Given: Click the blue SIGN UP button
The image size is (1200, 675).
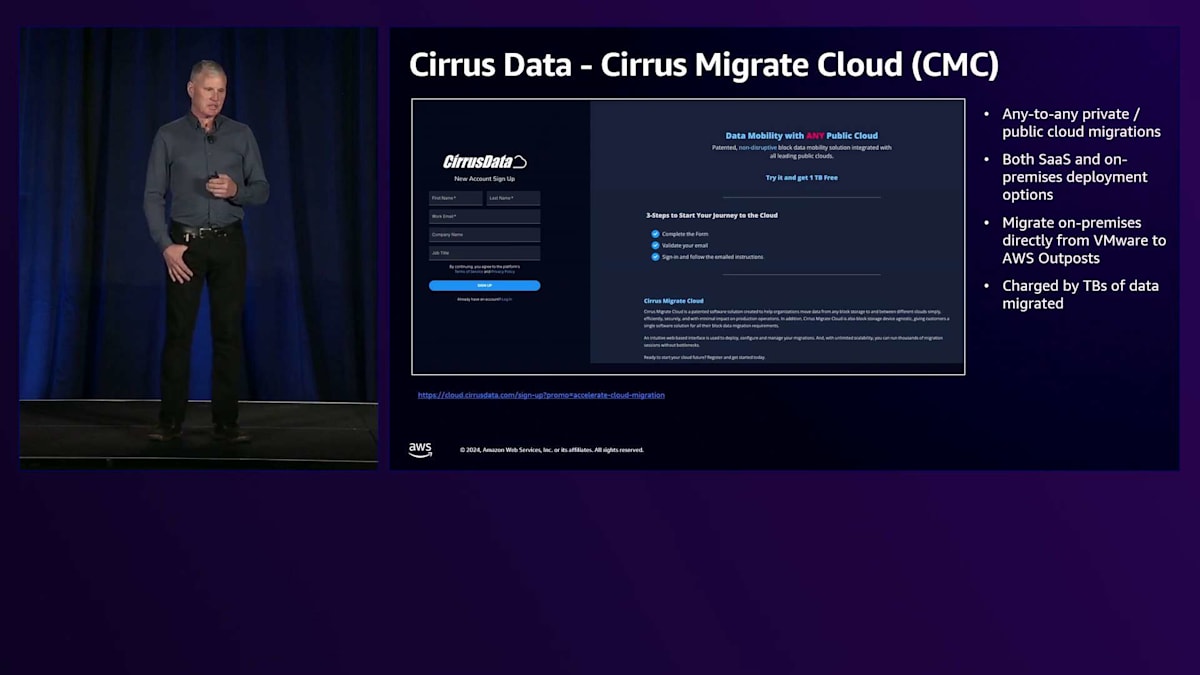Looking at the screenshot, I should [x=484, y=285].
